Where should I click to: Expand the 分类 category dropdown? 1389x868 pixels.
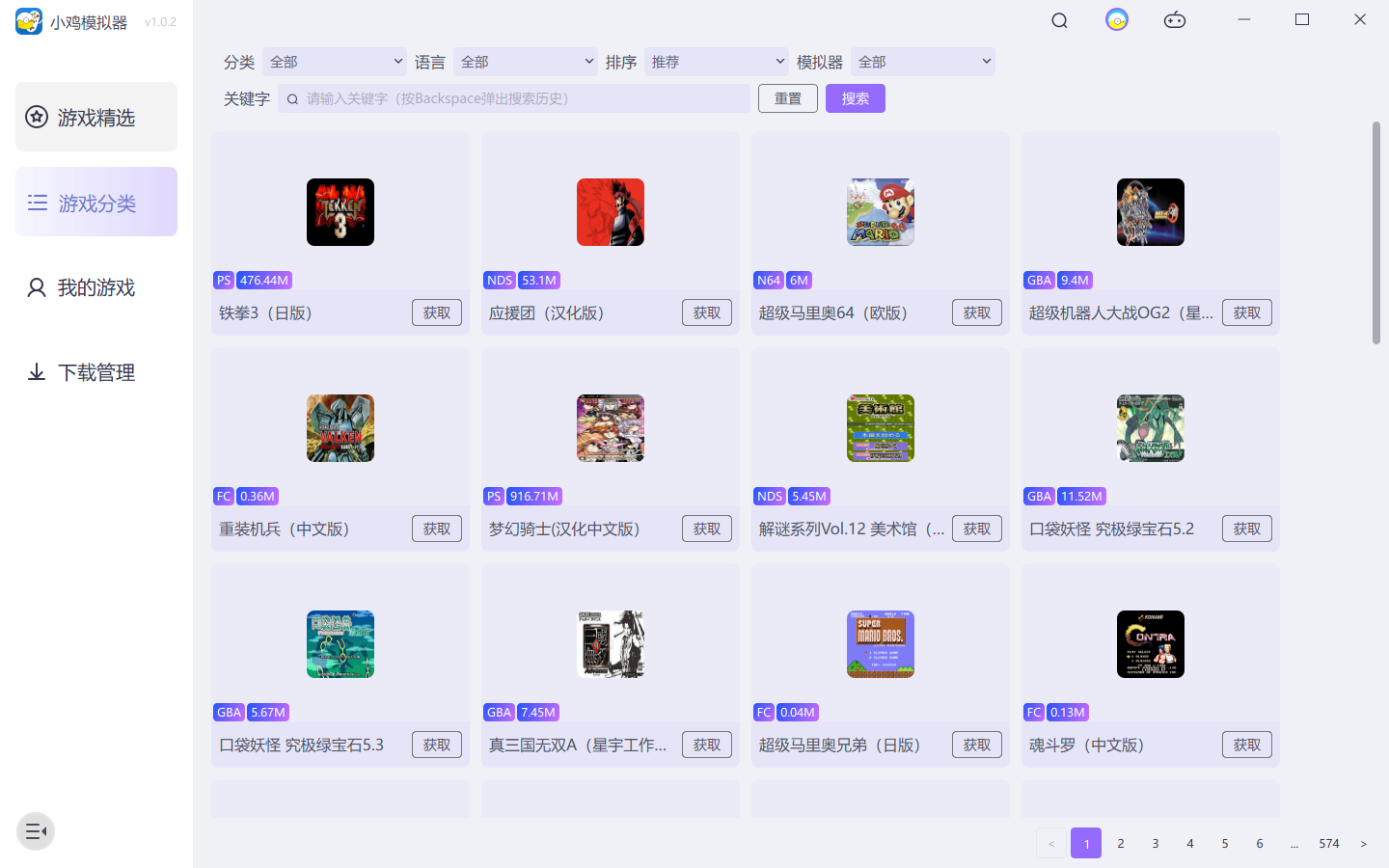click(335, 62)
